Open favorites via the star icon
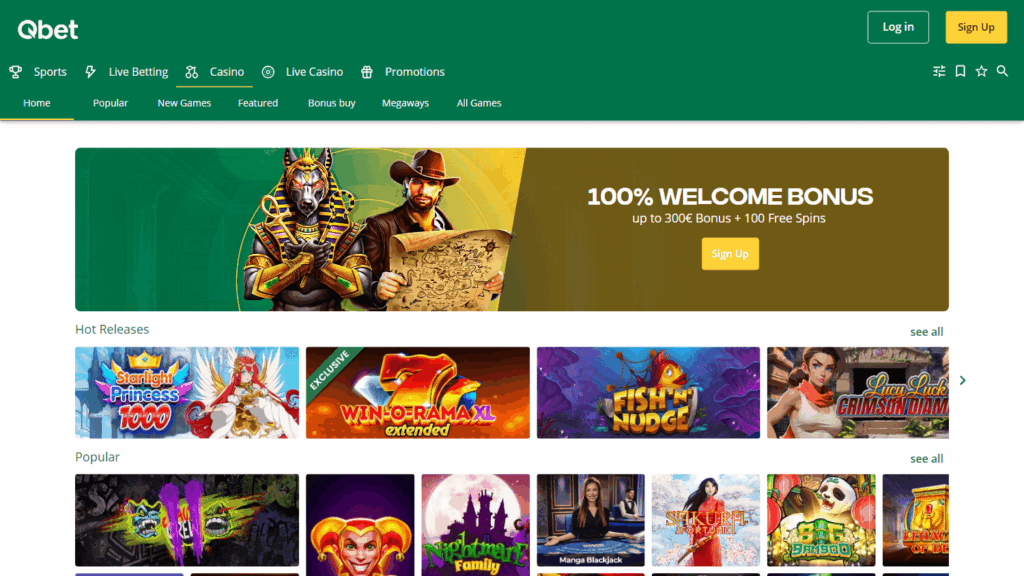 tap(981, 71)
